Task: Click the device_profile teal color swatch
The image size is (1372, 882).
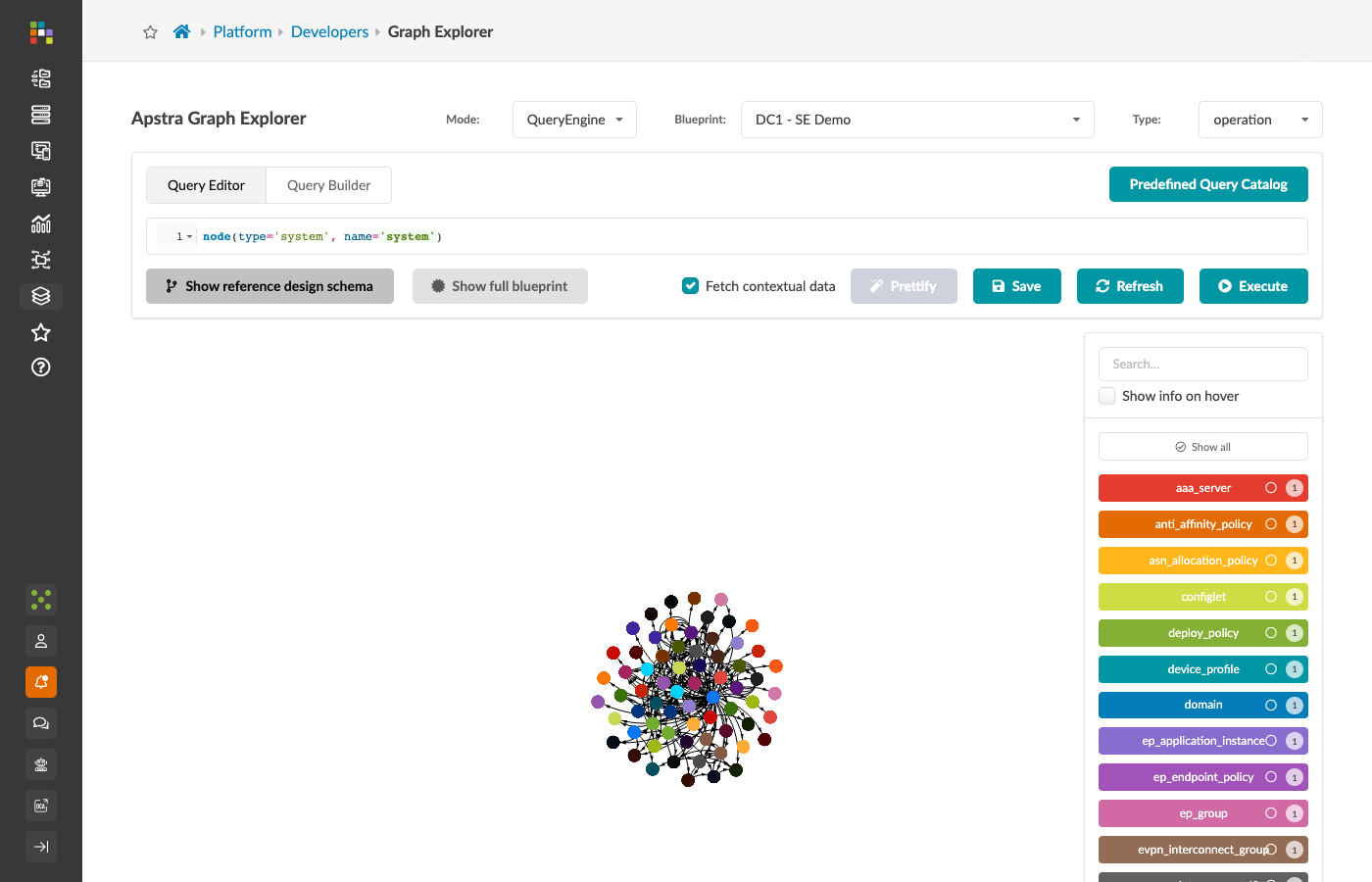Action: 1203,669
